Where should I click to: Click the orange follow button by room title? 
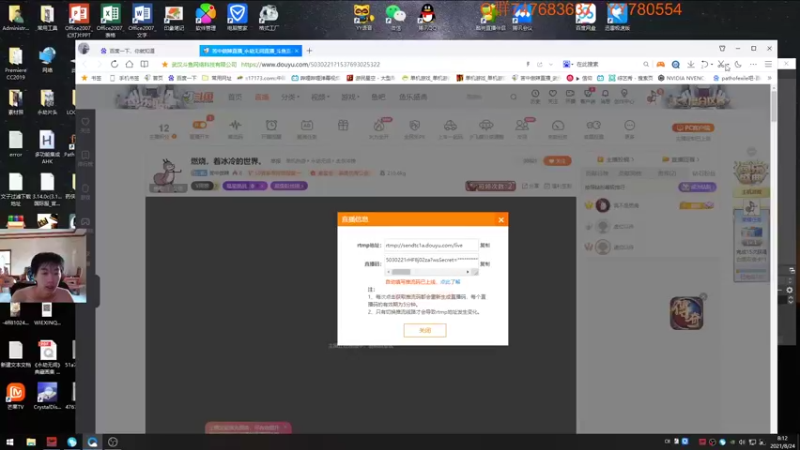pyautogui.click(x=557, y=161)
